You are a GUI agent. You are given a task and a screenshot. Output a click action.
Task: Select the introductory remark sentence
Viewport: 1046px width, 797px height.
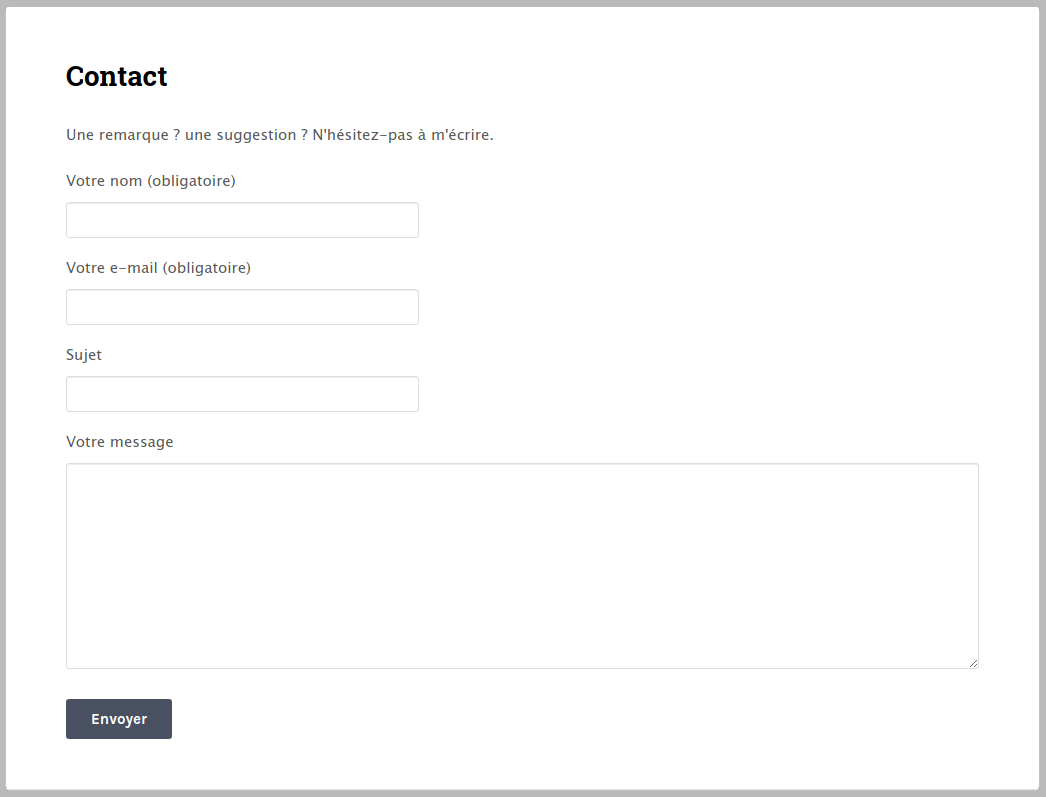(279, 134)
